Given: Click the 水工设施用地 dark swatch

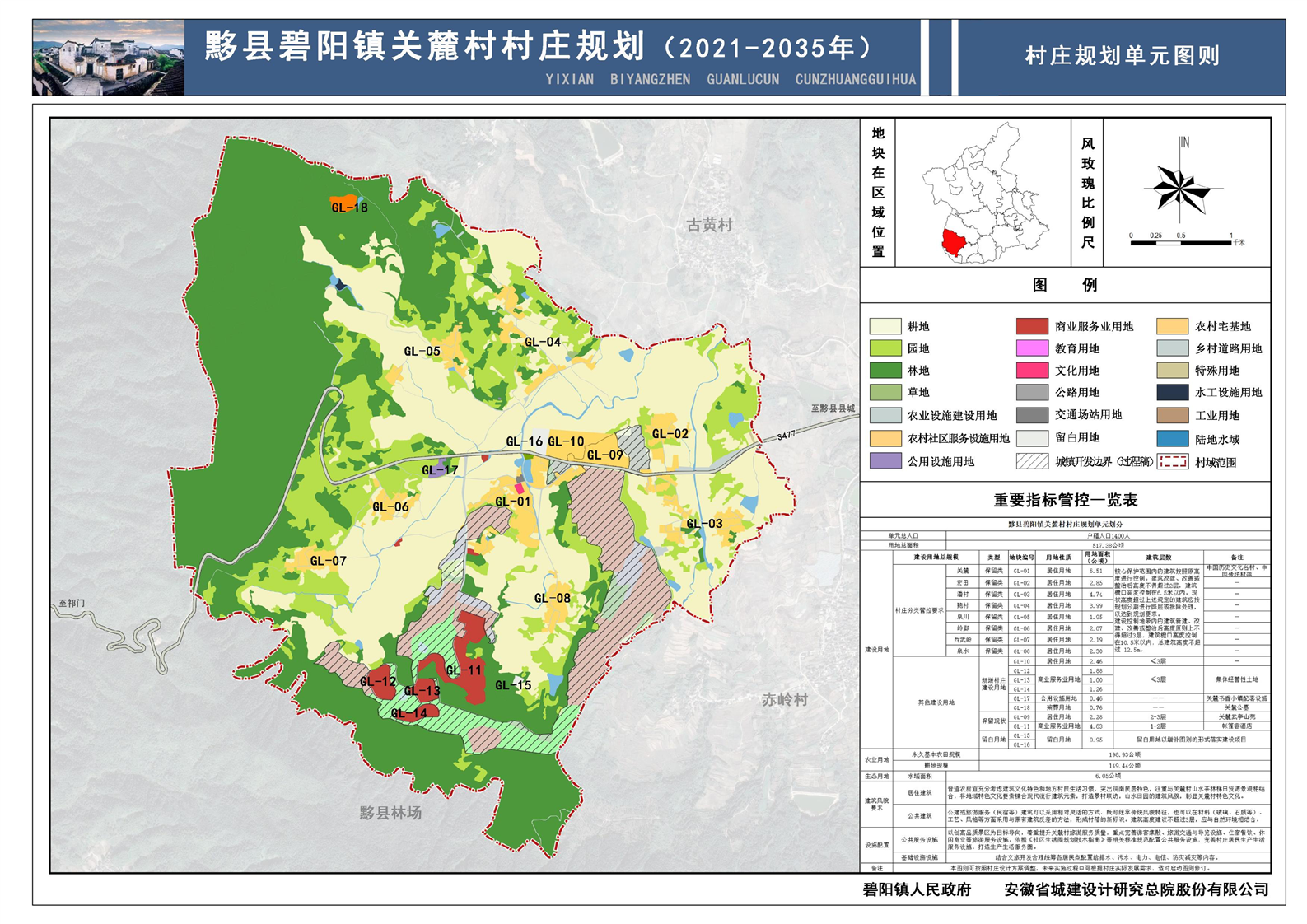Looking at the screenshot, I should pyautogui.click(x=1173, y=393).
